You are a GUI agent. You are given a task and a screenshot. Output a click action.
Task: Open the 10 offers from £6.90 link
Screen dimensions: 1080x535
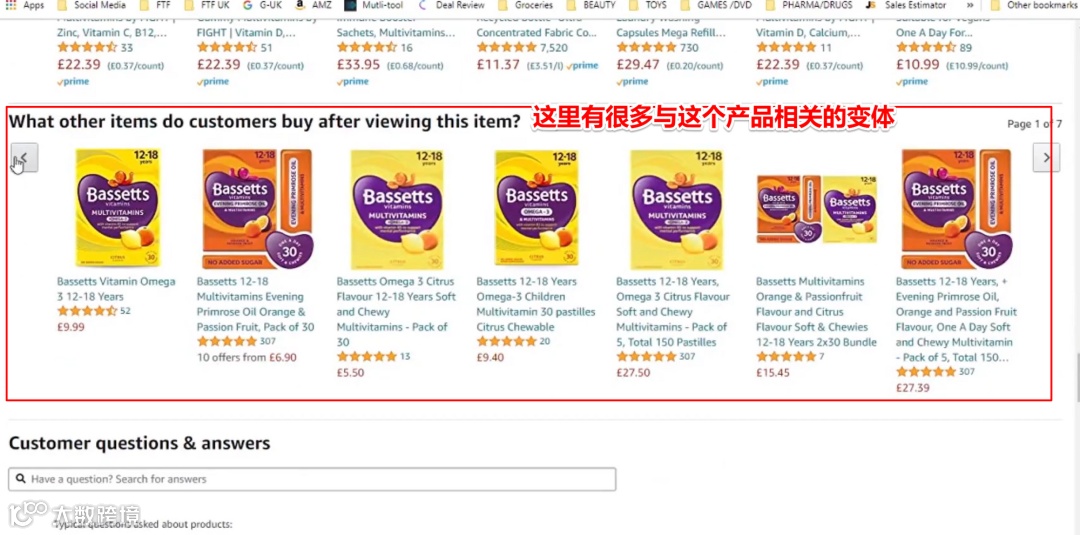[x=247, y=357]
